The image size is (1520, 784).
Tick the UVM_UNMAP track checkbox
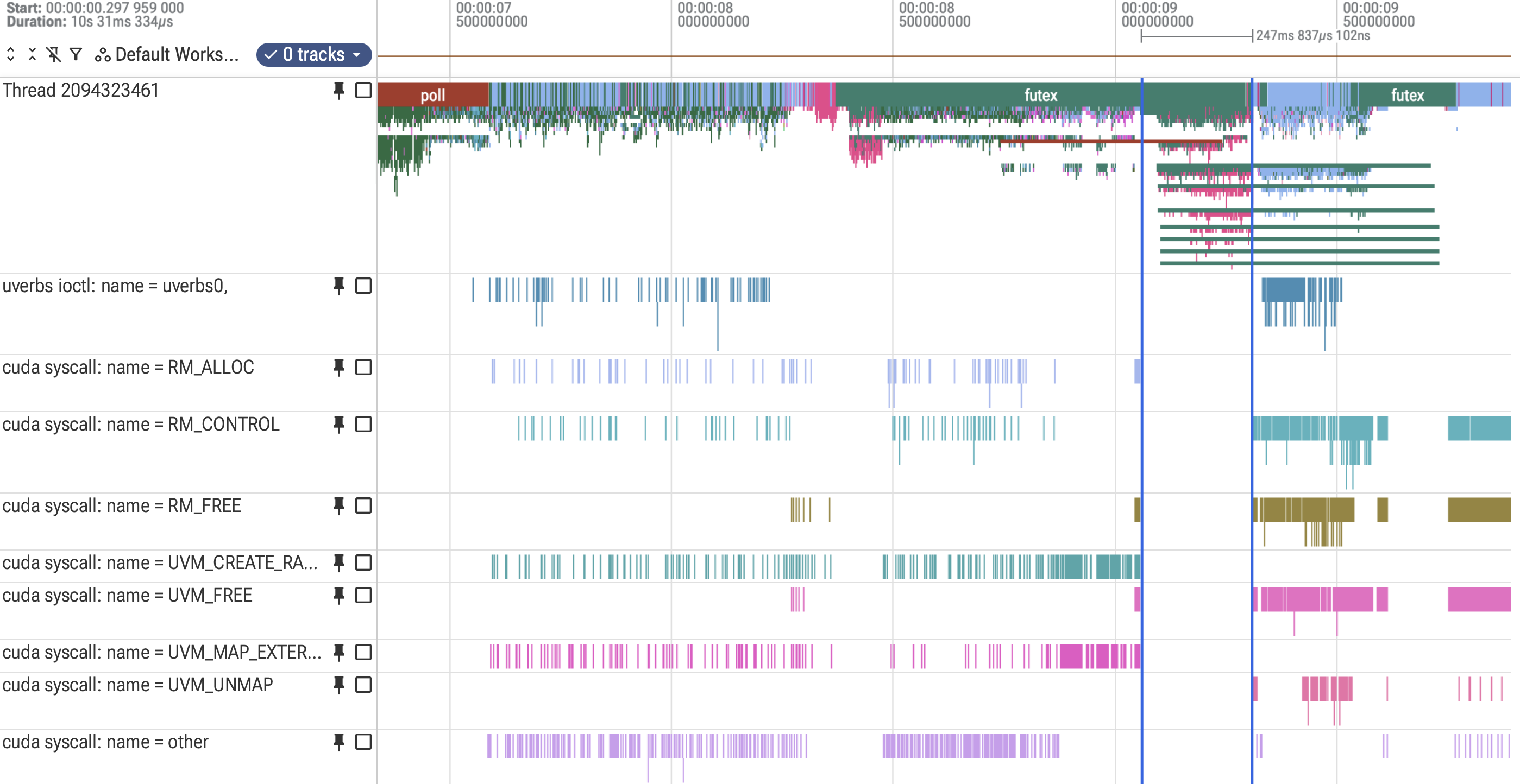point(363,685)
